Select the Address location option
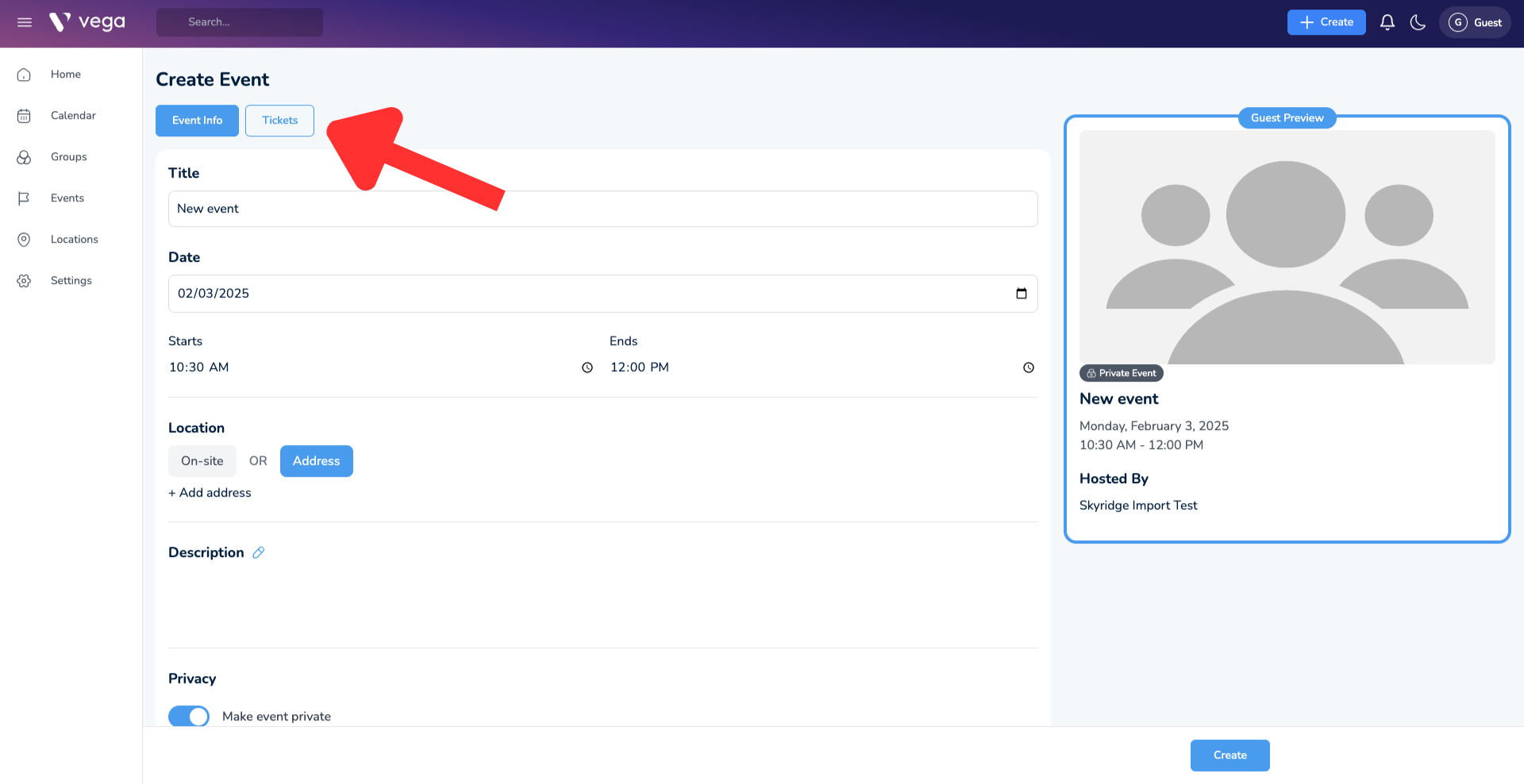The image size is (1524, 784). pos(316,461)
